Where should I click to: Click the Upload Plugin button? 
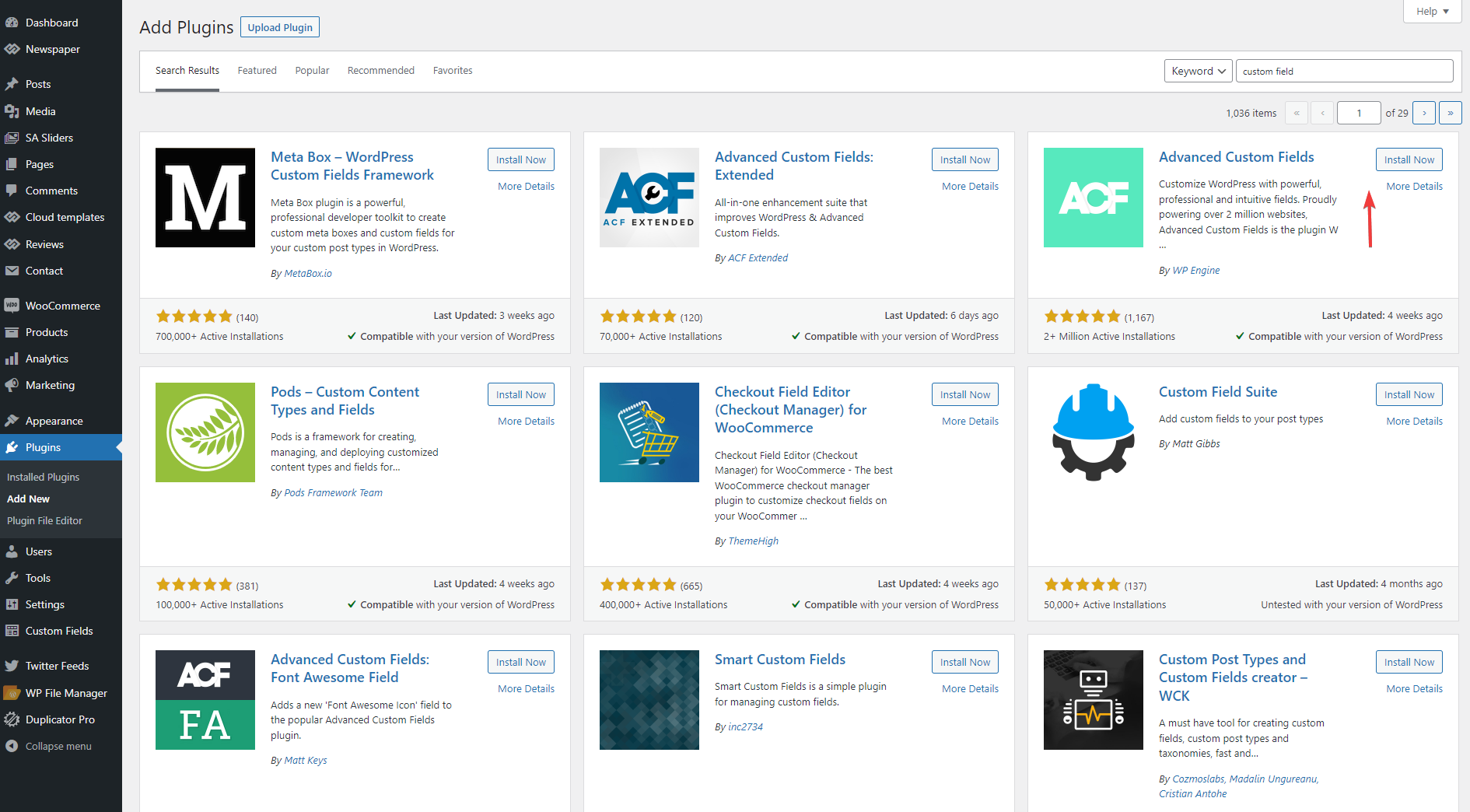point(280,27)
